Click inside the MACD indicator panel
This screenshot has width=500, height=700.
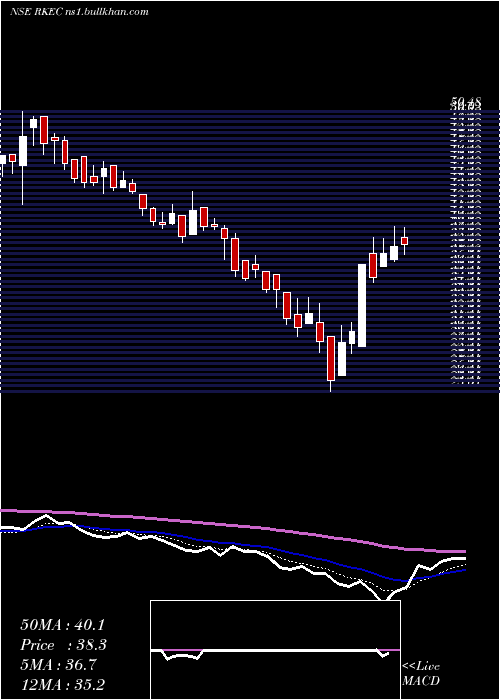tap(275, 650)
